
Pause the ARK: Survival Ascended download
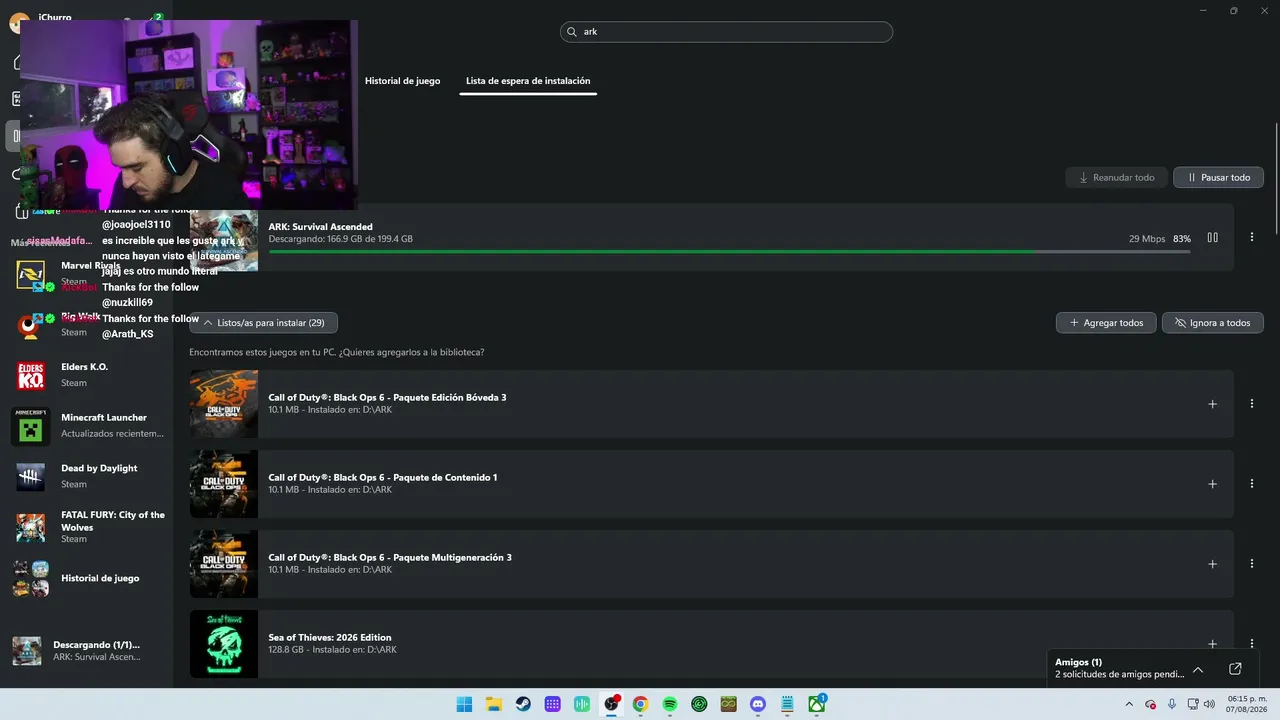[1212, 238]
